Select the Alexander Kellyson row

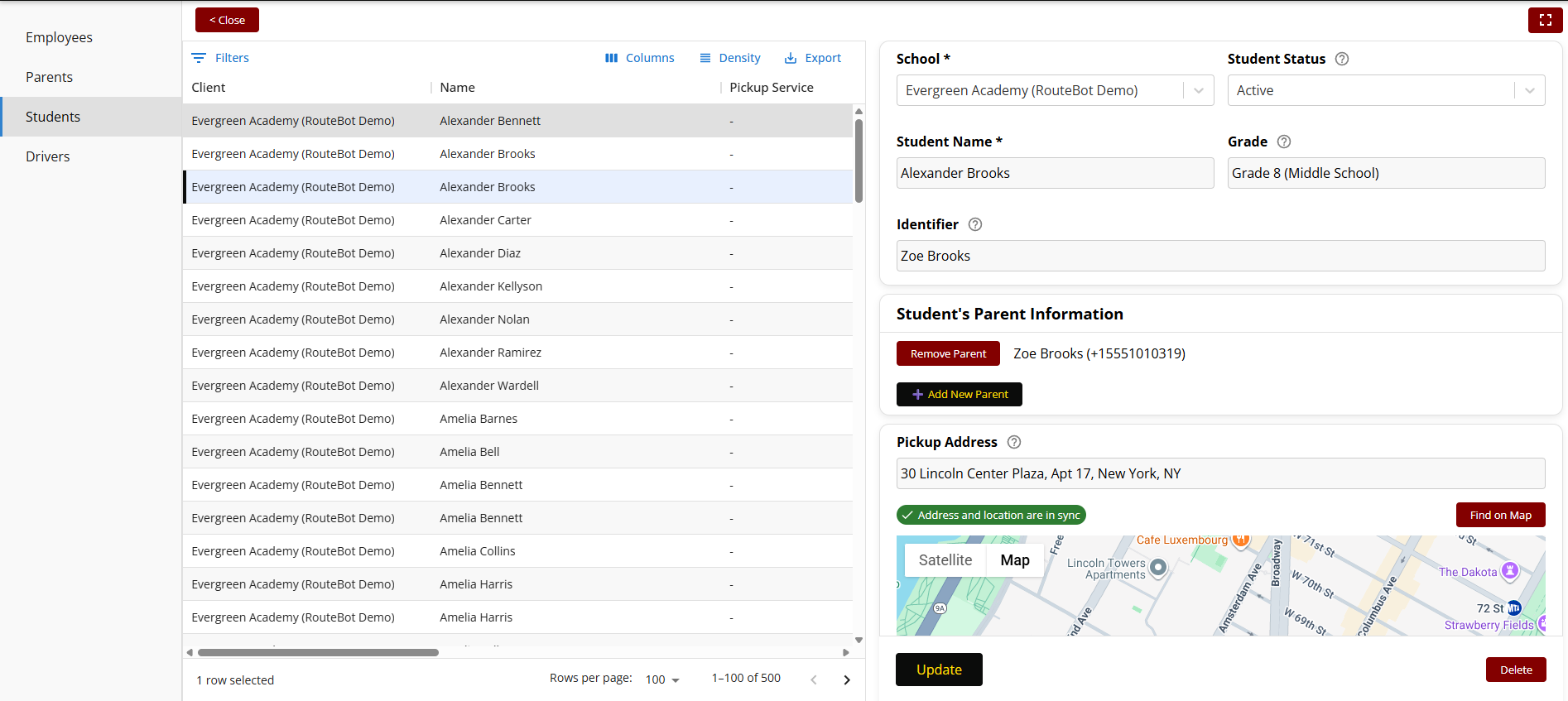point(517,286)
